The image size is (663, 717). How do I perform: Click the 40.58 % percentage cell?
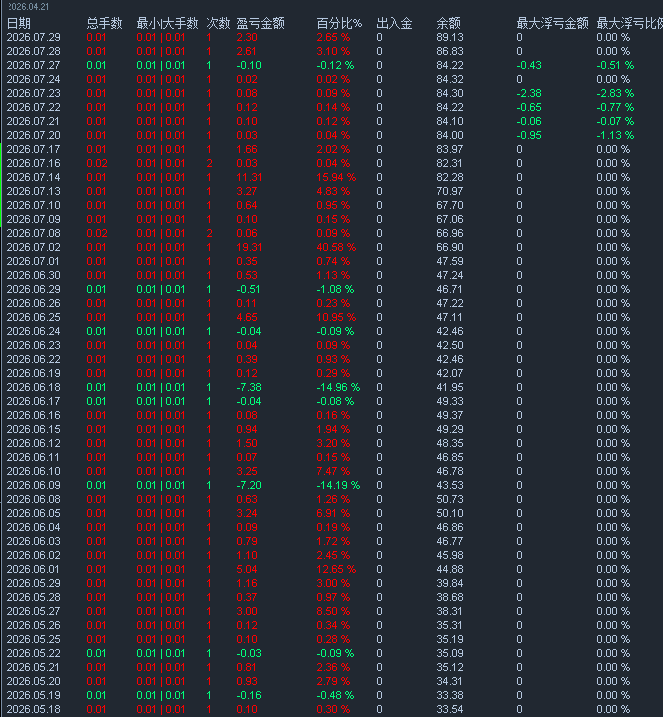coord(336,247)
